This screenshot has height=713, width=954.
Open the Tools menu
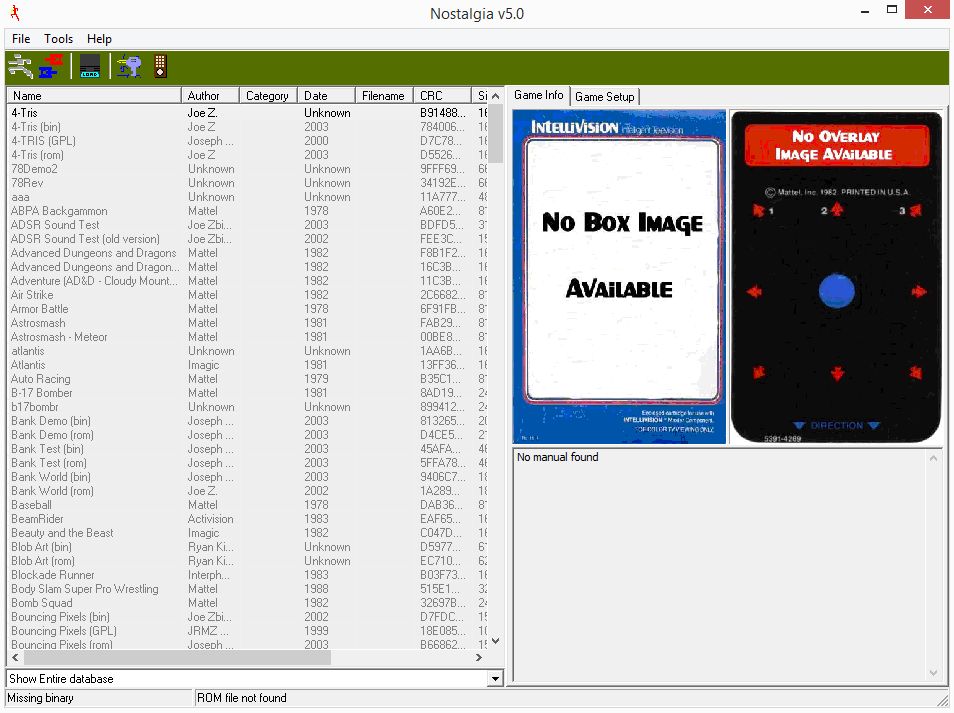pos(58,39)
